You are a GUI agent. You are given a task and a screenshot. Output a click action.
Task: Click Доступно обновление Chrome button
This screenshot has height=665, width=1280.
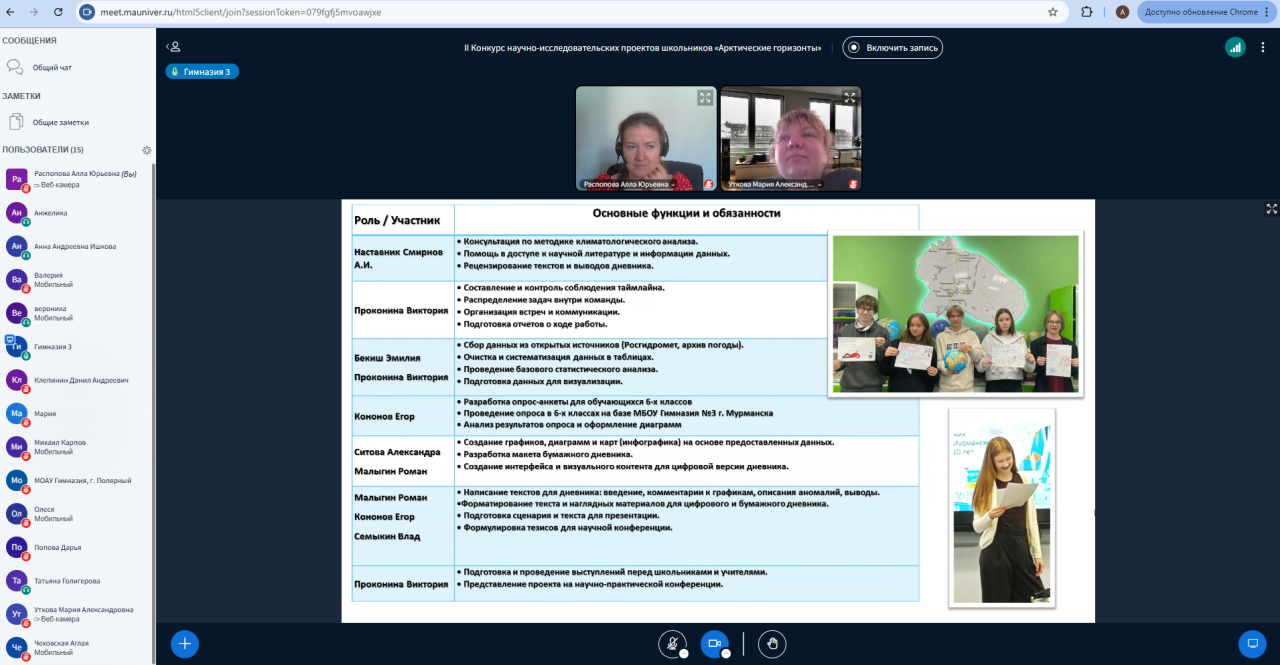coord(1201,12)
